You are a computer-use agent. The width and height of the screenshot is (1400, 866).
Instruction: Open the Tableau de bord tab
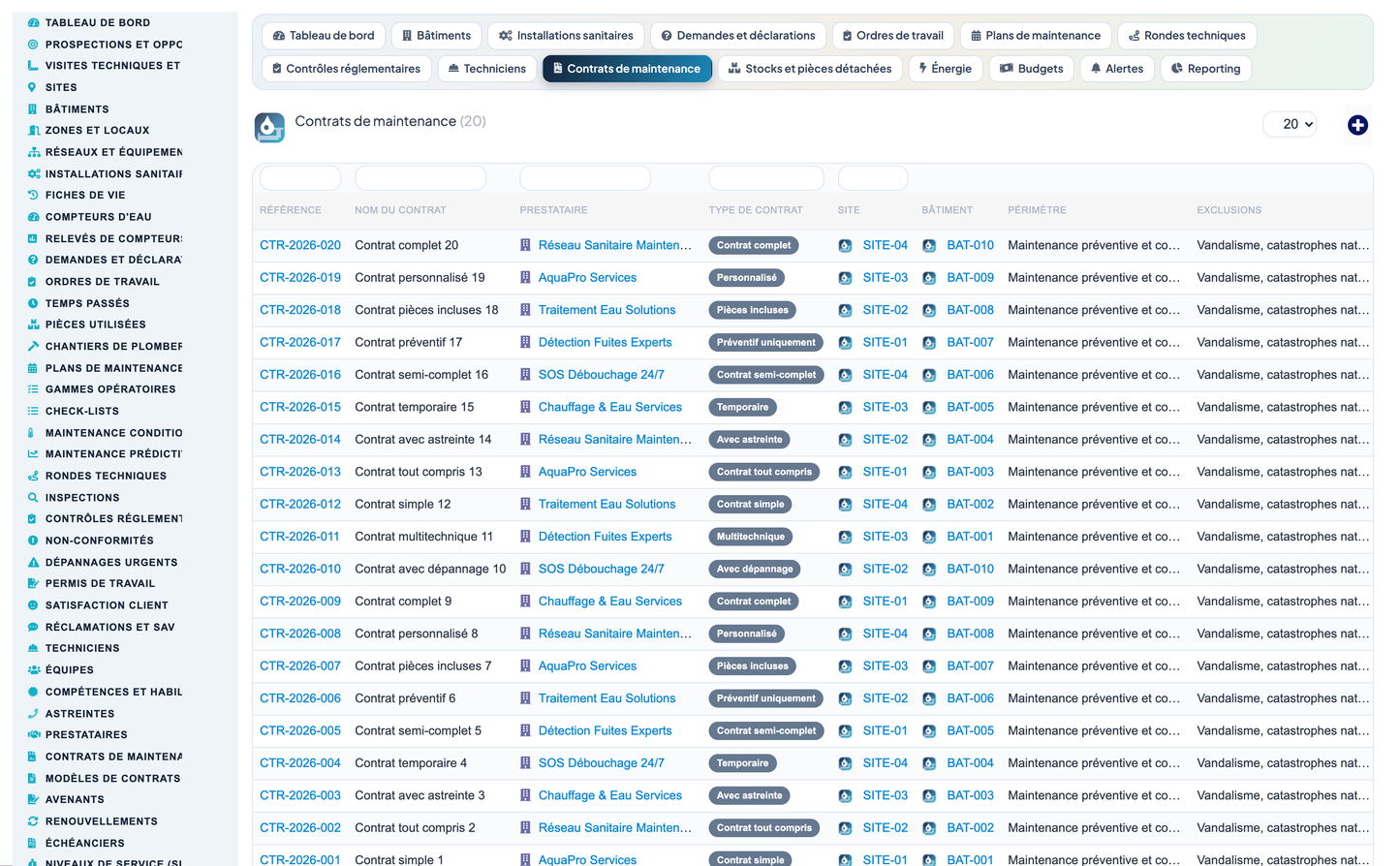tap(324, 36)
